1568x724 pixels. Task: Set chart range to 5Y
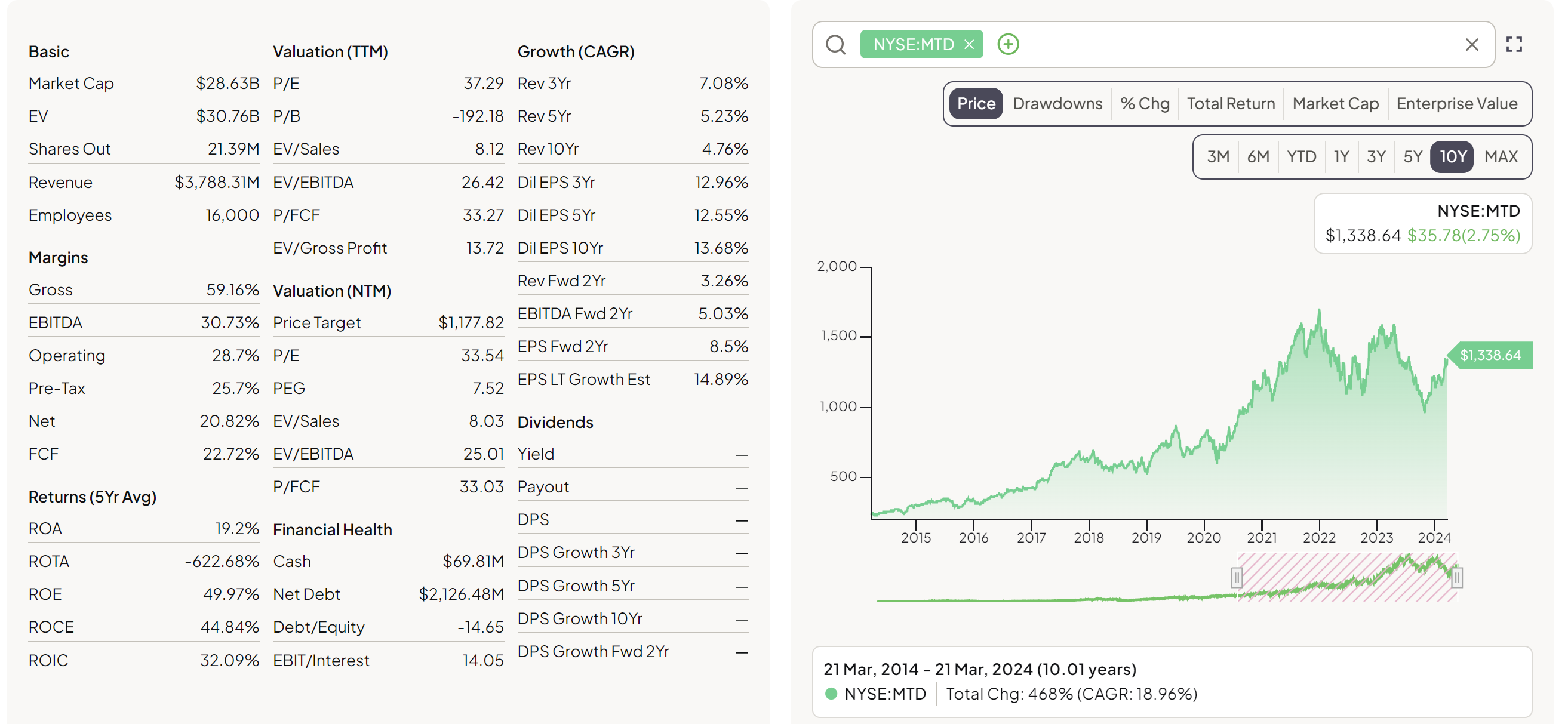[1412, 157]
